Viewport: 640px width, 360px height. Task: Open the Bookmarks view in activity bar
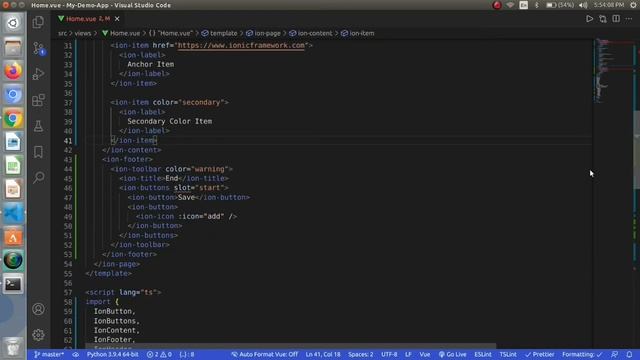(x=38, y=152)
